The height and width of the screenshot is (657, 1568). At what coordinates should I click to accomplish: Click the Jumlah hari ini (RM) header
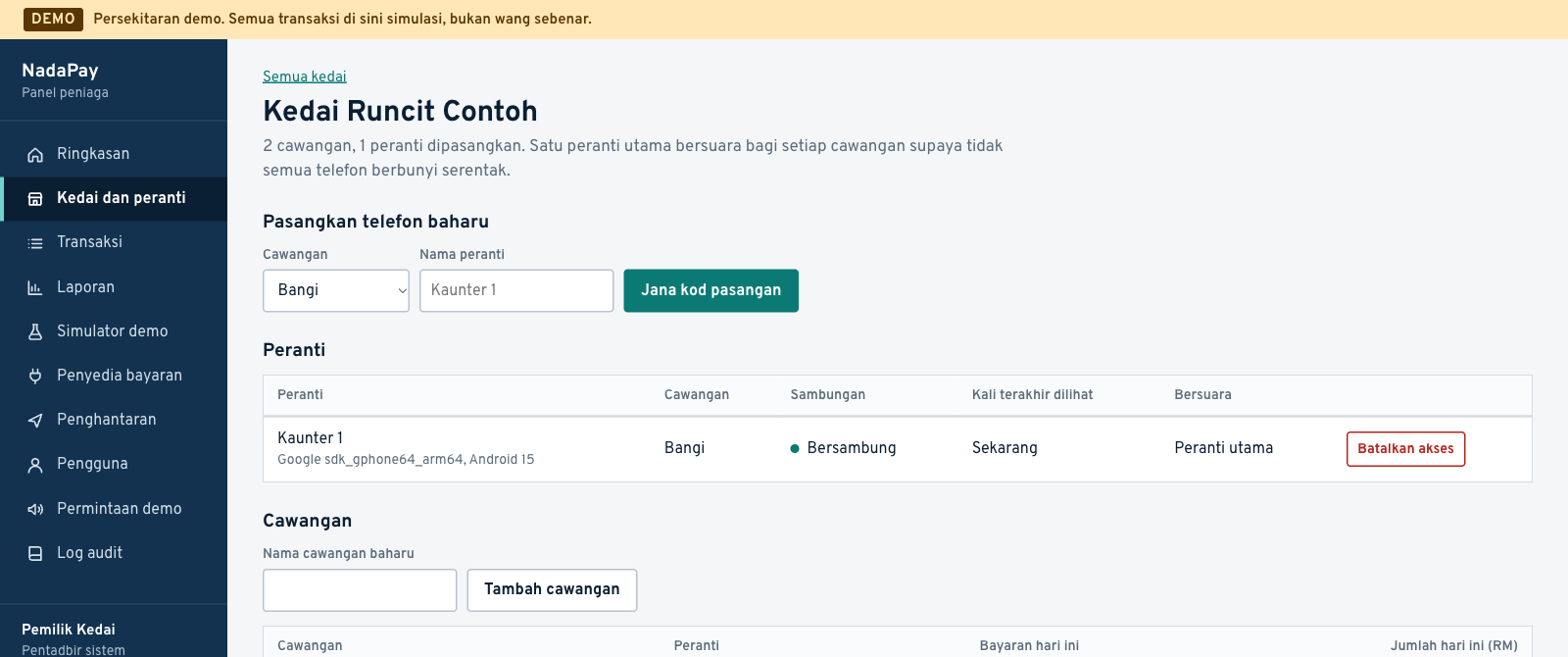click(x=1453, y=646)
